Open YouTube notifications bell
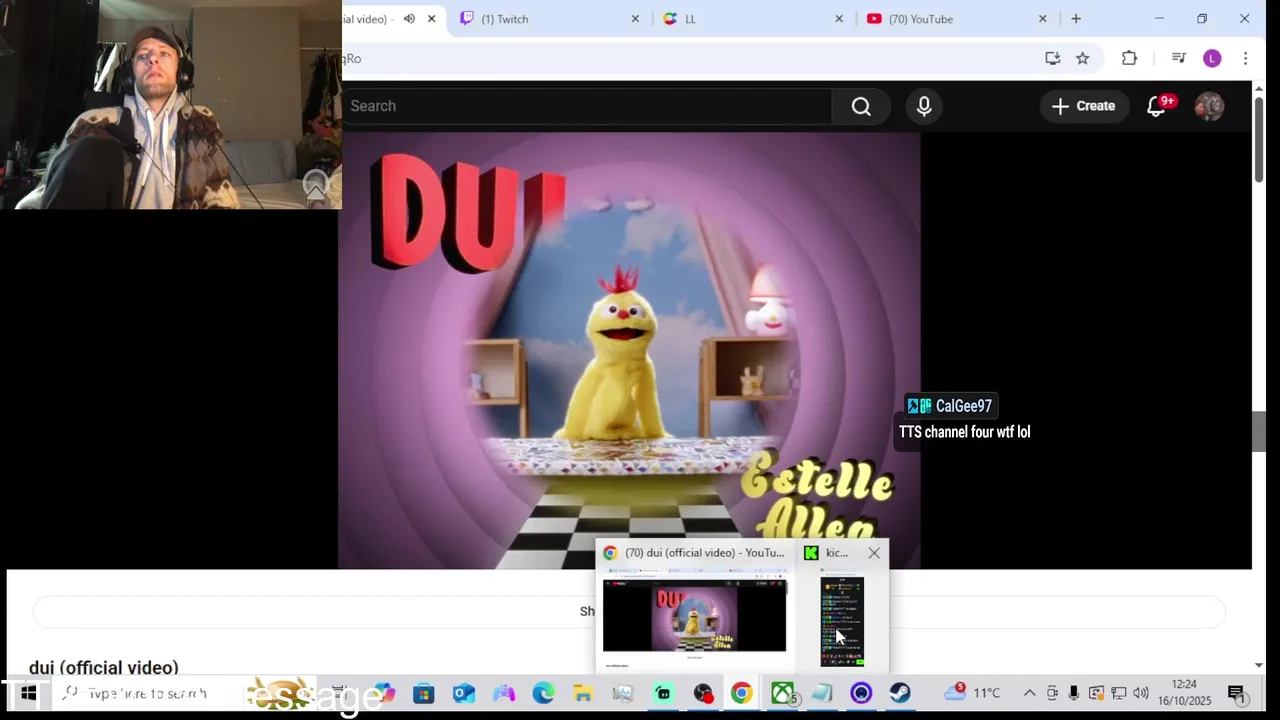 click(1156, 106)
